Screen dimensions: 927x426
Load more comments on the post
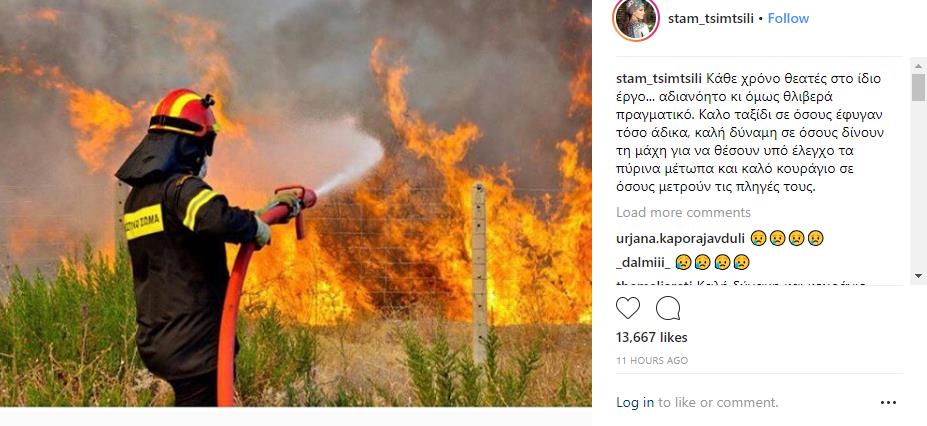click(683, 212)
